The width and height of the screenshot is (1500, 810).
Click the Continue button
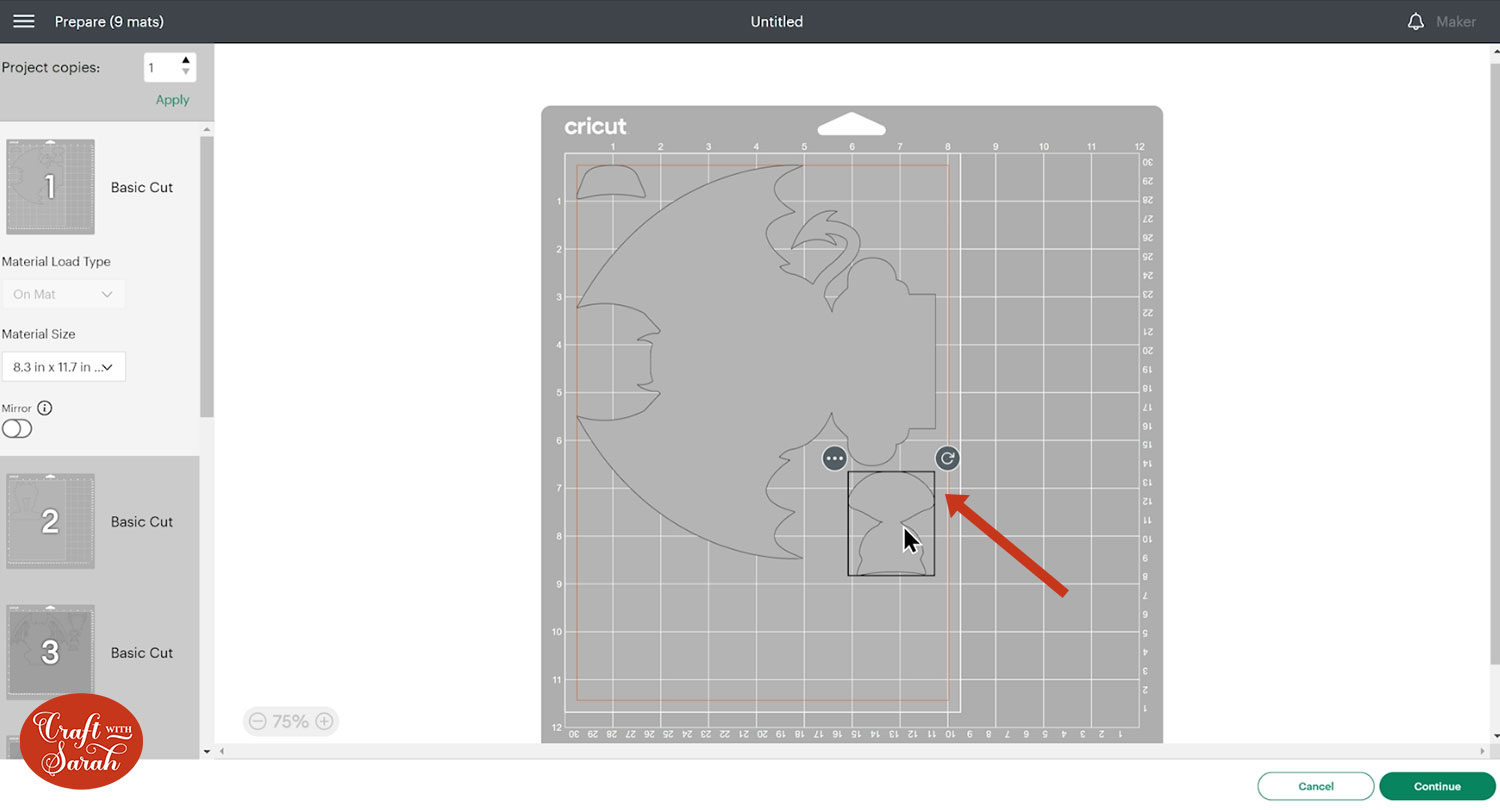(x=1437, y=786)
